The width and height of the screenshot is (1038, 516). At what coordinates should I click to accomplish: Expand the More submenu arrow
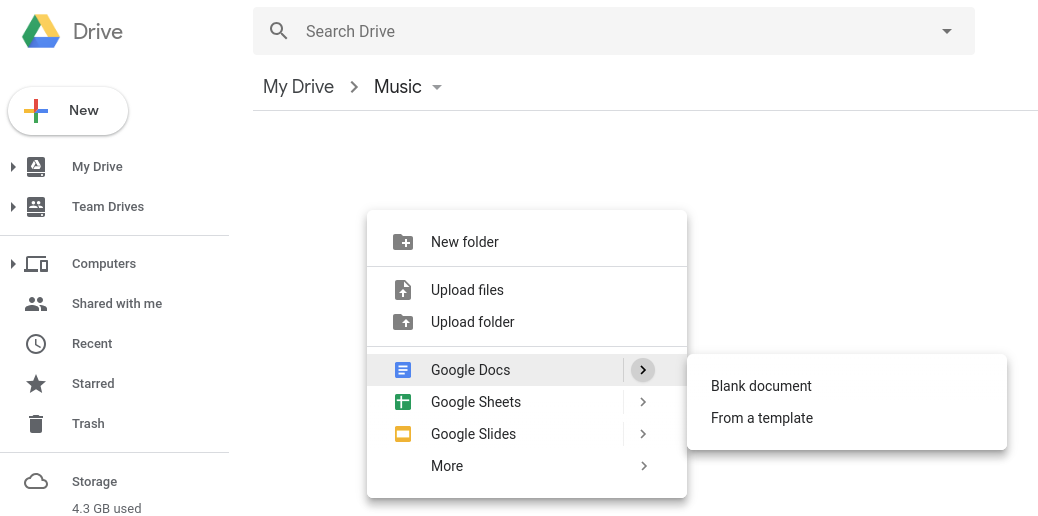643,466
